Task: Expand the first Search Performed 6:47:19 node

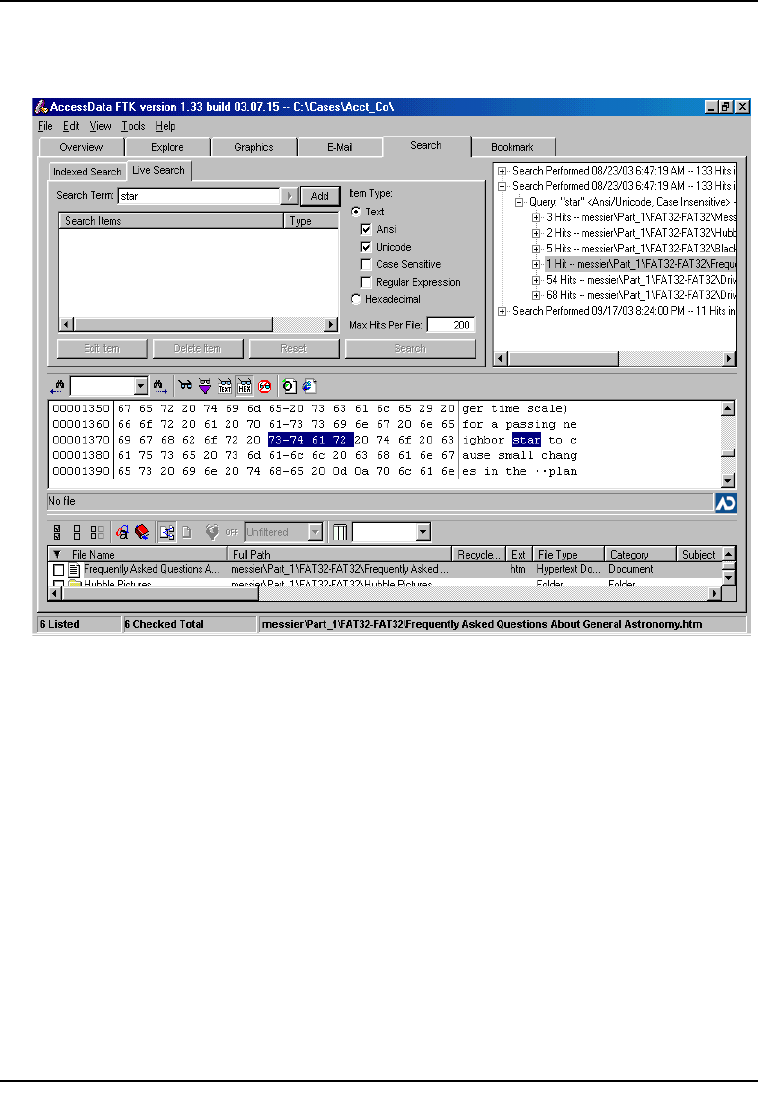Action: [x=502, y=171]
